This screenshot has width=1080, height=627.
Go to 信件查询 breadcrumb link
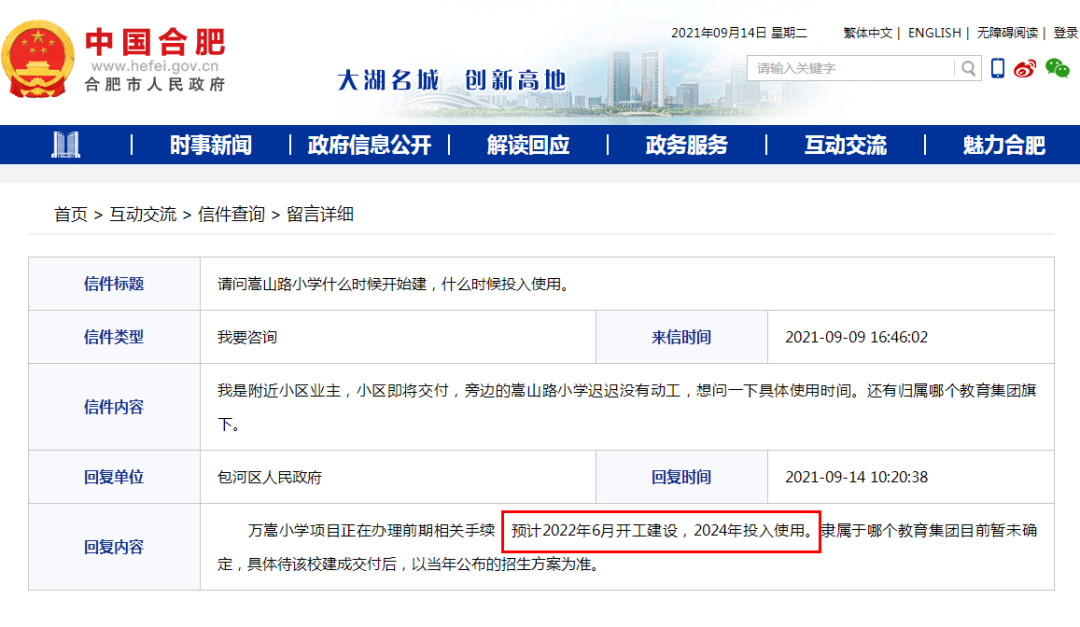(231, 214)
